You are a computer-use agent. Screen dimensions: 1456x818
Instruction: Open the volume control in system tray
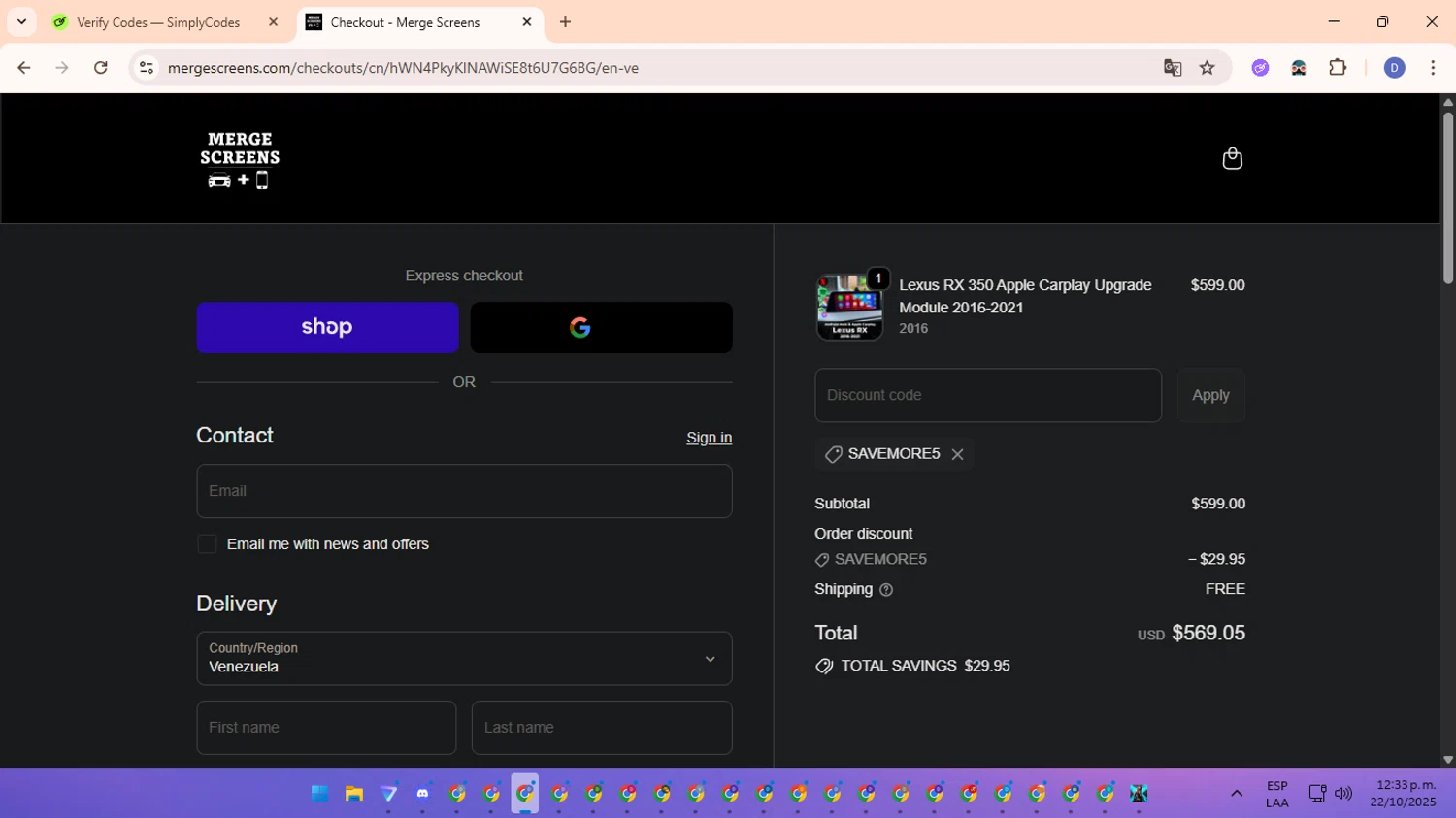click(1343, 794)
